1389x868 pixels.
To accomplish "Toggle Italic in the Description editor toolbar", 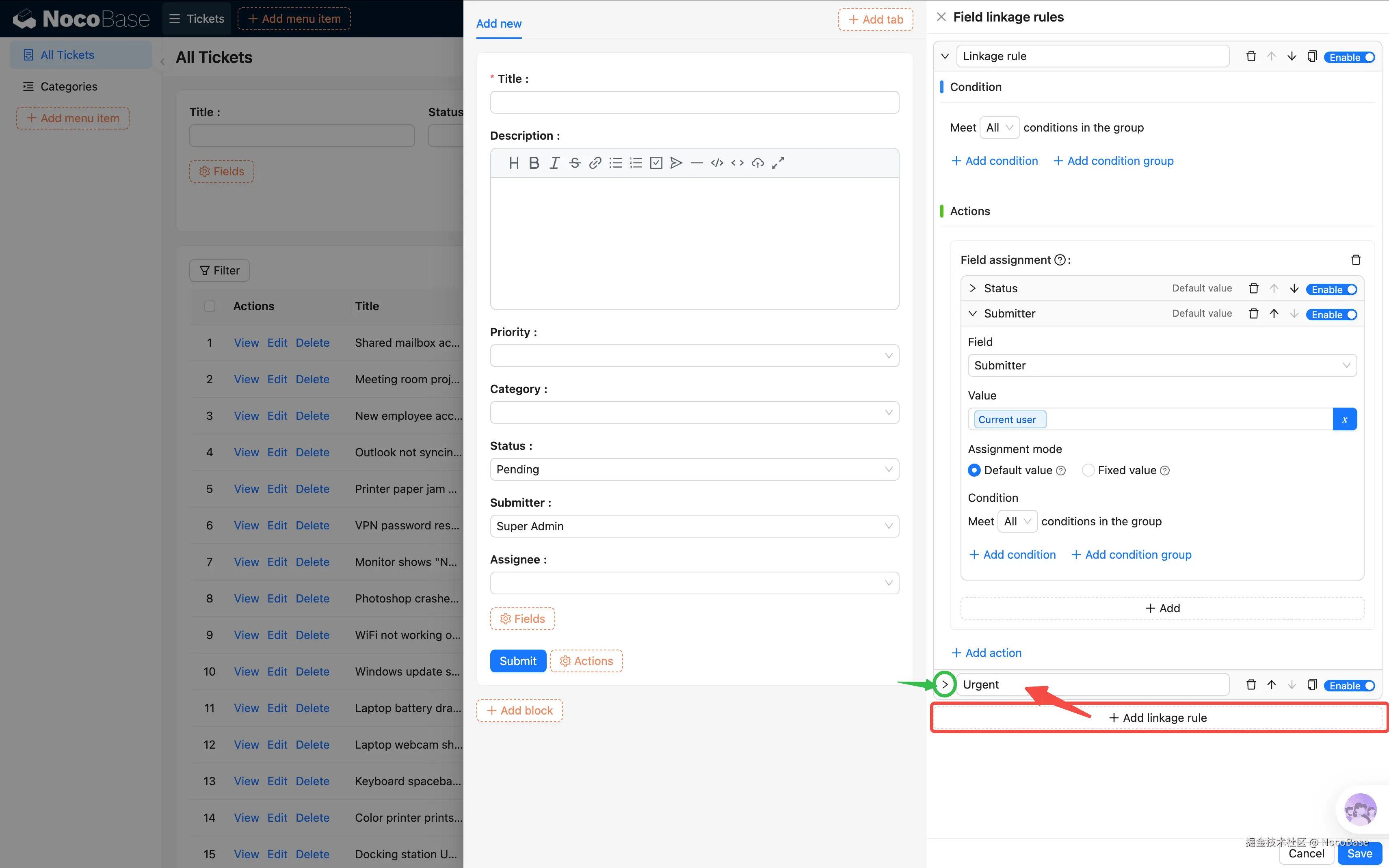I will (554, 163).
